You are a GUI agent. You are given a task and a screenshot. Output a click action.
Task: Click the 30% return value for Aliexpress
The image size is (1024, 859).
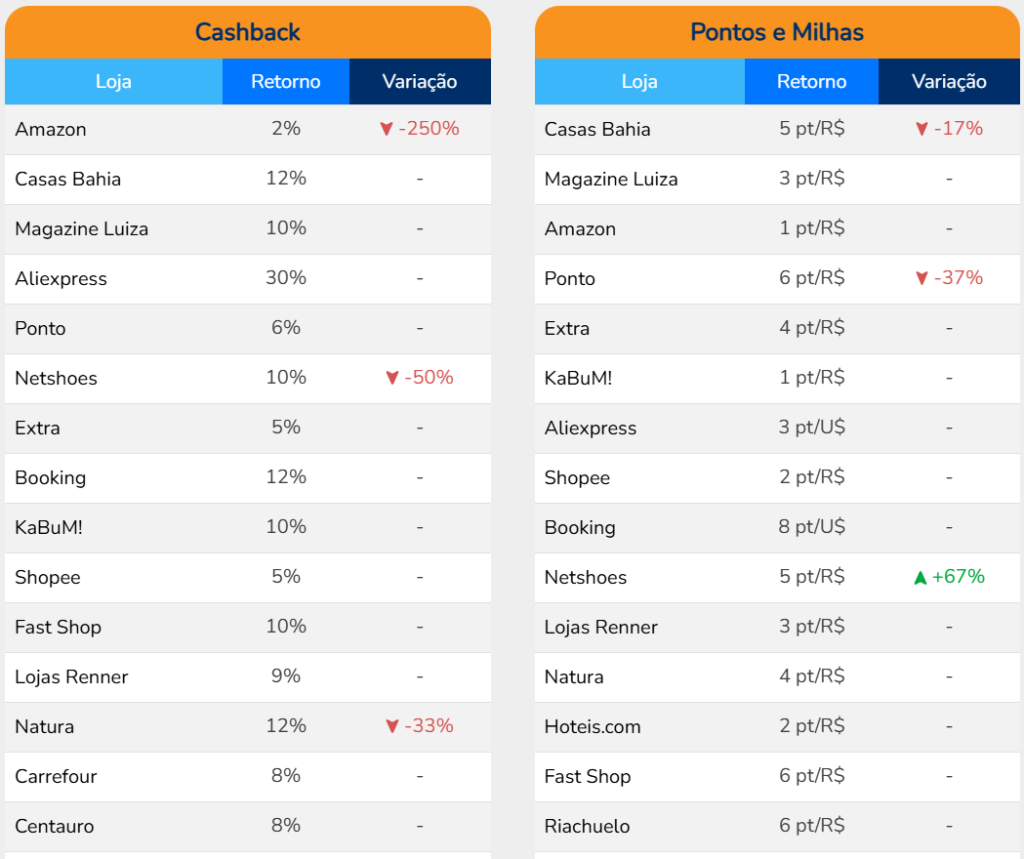coord(286,278)
